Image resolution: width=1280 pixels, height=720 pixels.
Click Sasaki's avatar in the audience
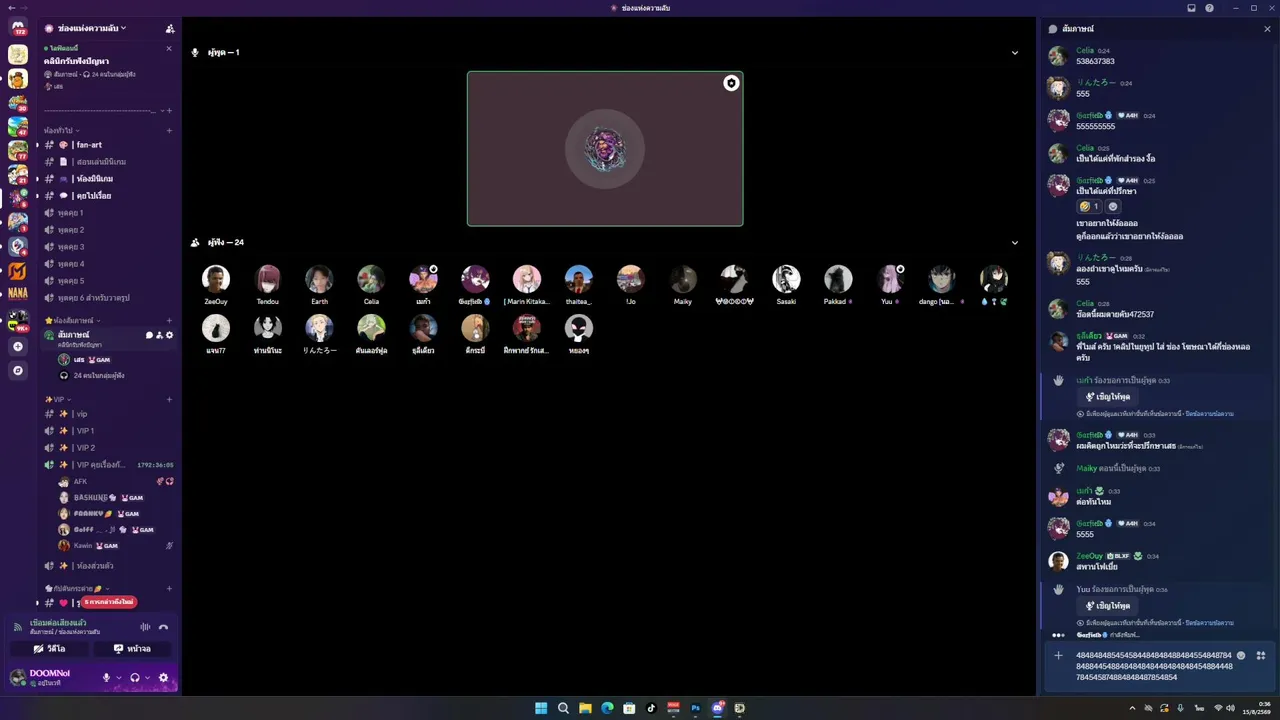(x=786, y=279)
